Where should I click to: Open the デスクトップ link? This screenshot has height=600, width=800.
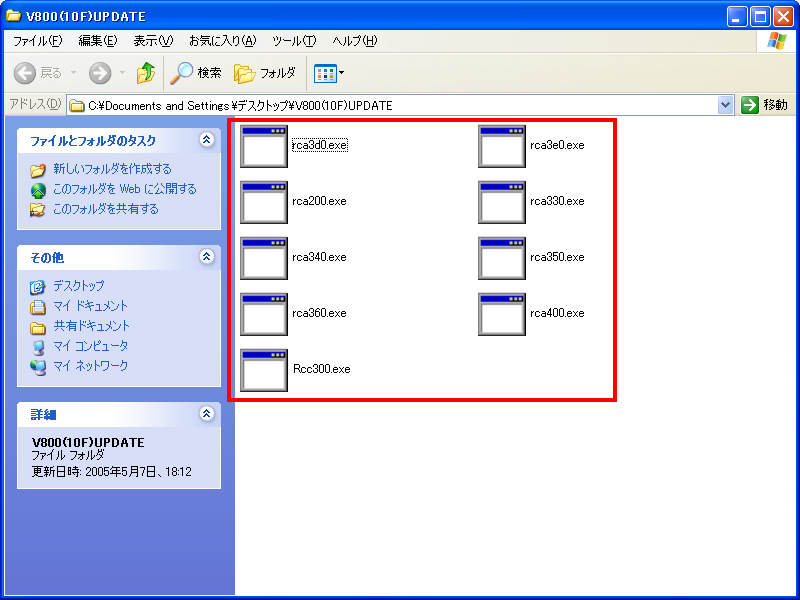point(79,286)
